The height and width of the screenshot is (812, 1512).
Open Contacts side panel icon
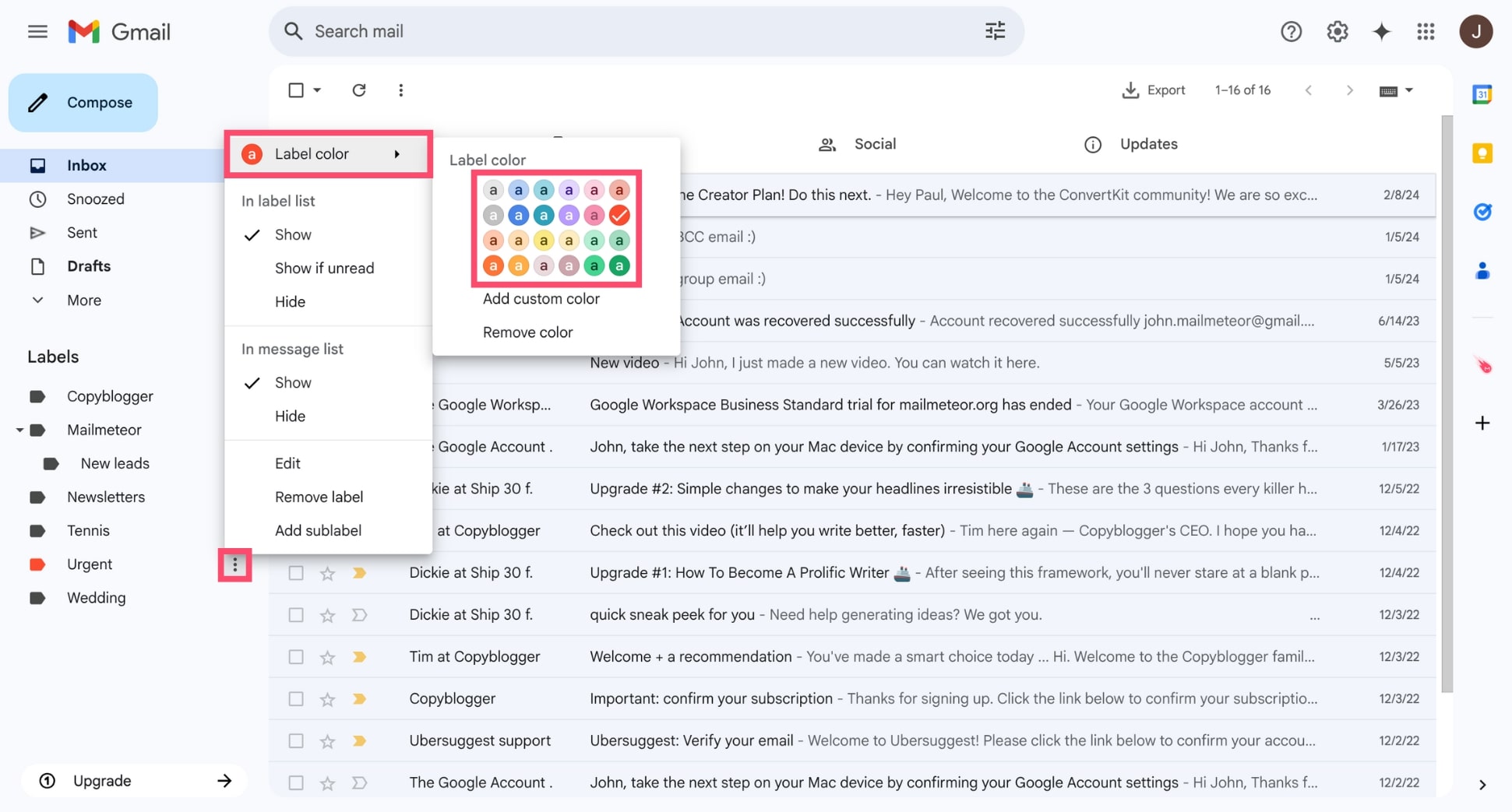pyautogui.click(x=1482, y=271)
